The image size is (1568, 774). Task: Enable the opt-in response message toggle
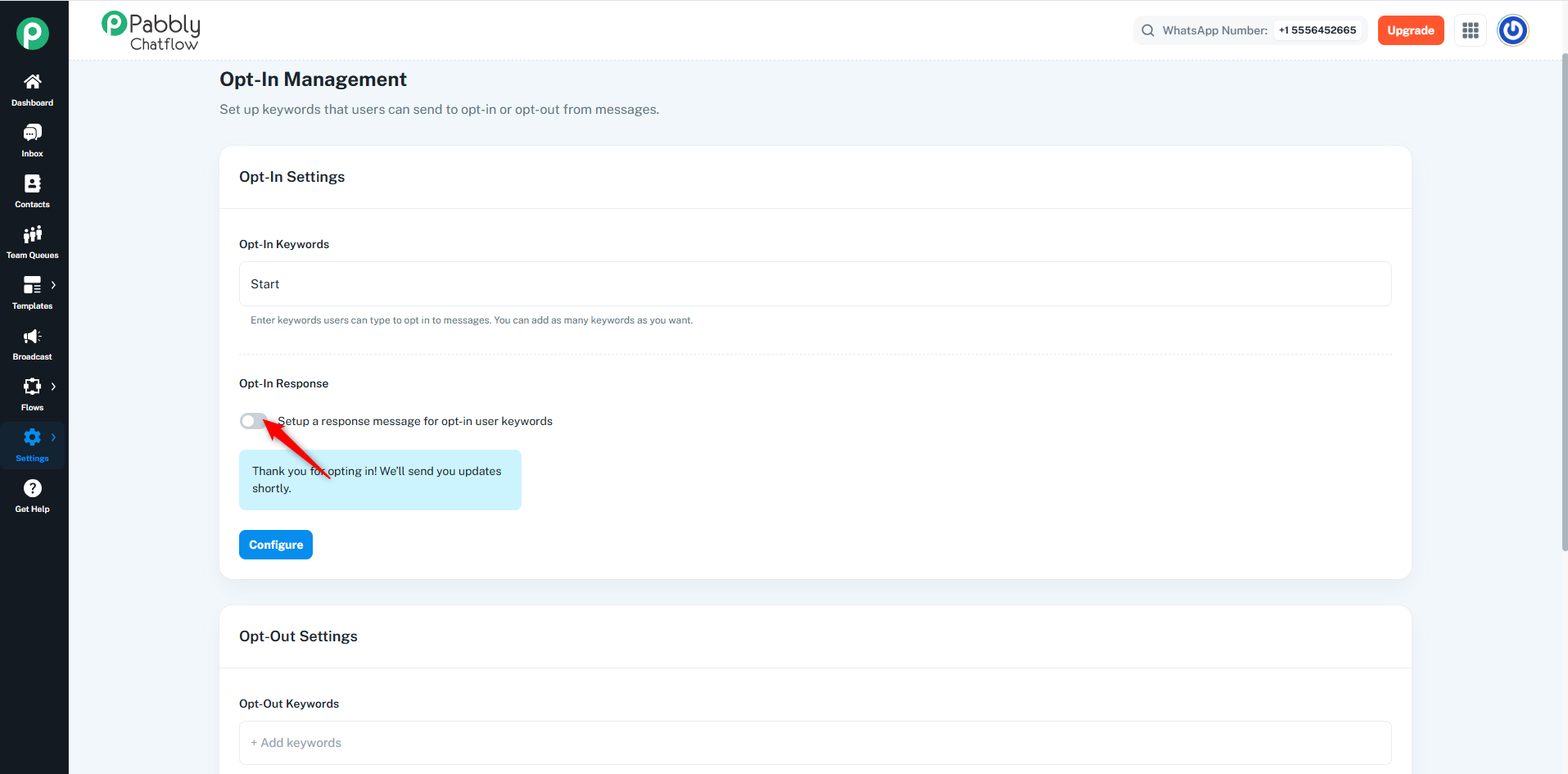[253, 421]
